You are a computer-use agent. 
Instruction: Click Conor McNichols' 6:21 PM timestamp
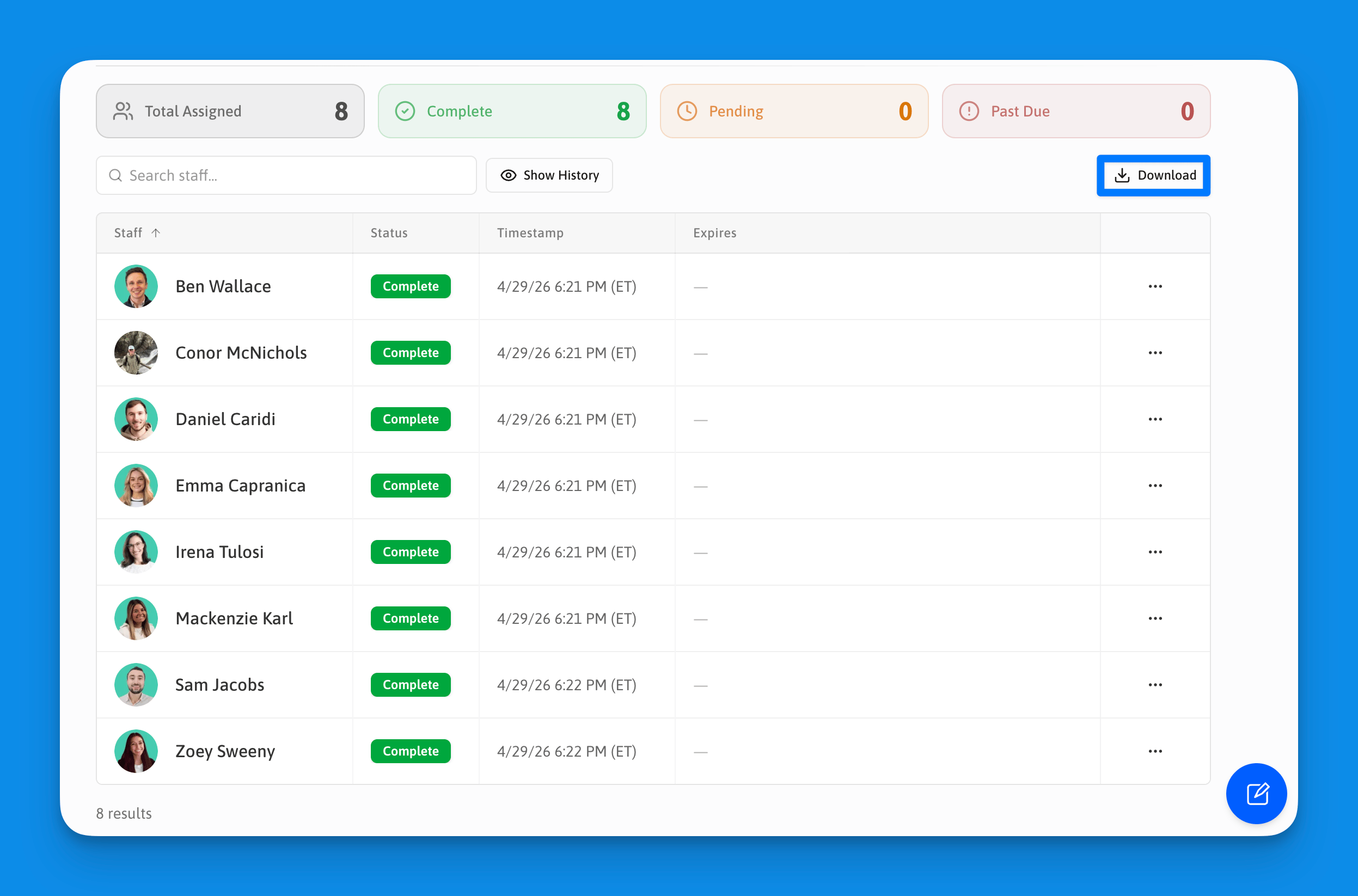[566, 353]
